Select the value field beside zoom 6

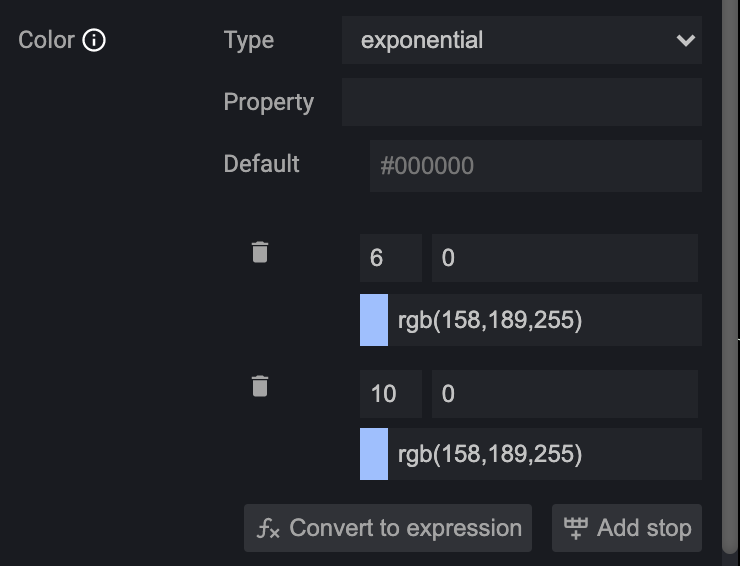564,258
